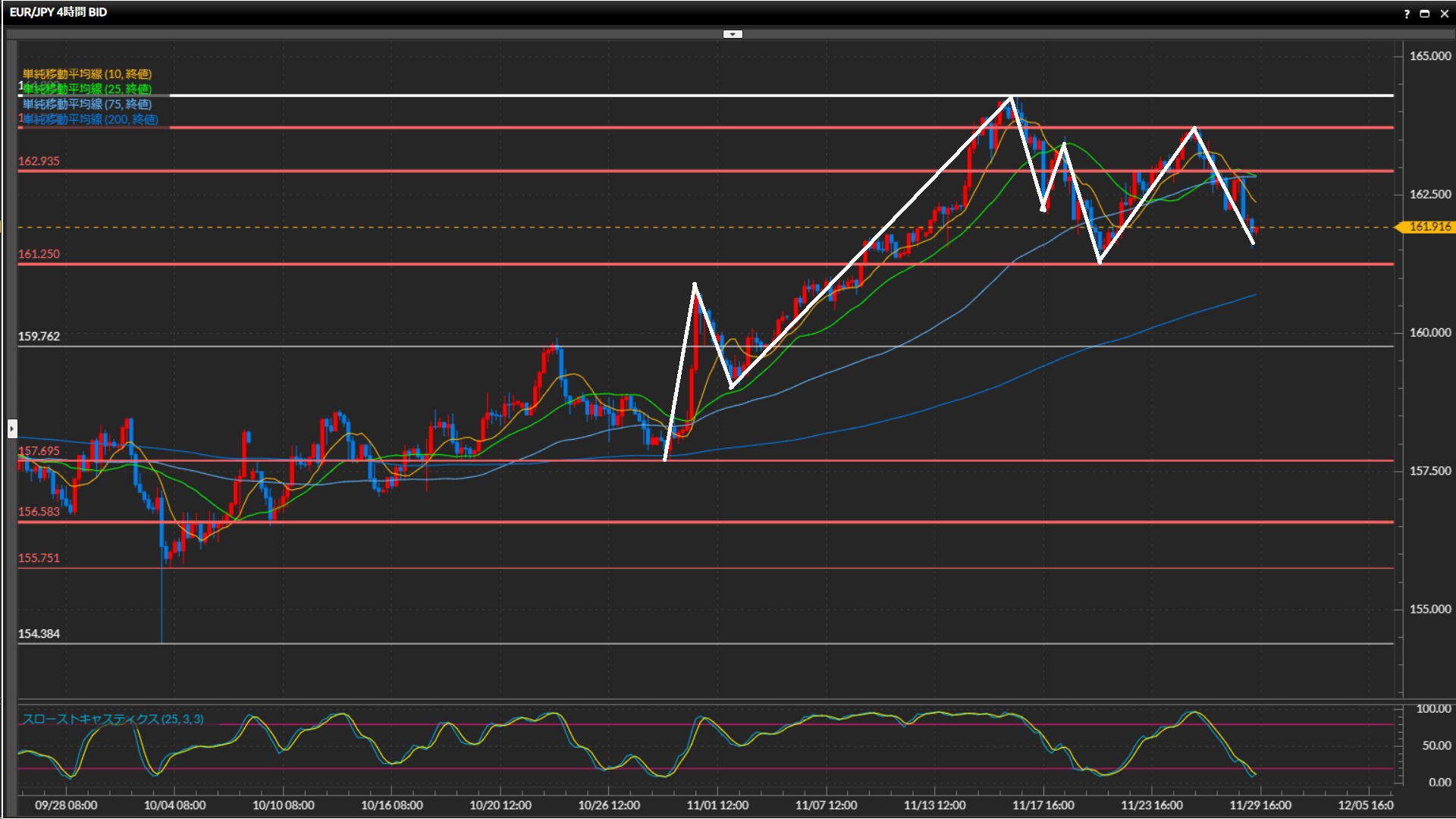Select the 162.935 horizontal line label
The image size is (1456, 819).
tap(39, 161)
